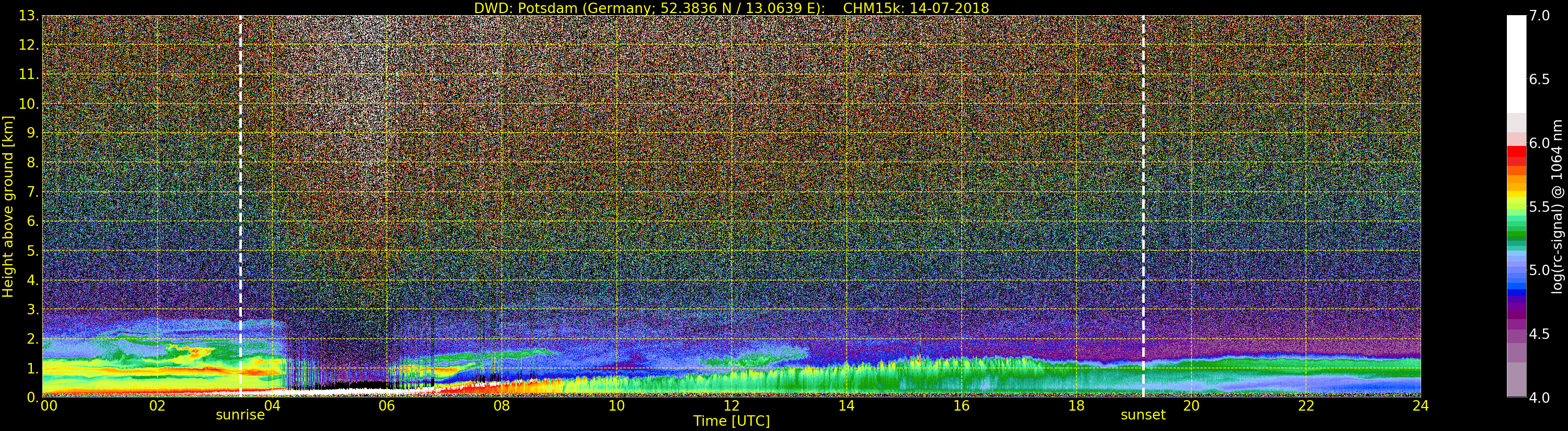This screenshot has width=1568, height=431.
Task: Click the height axis tick '7.'
Action: coord(33,192)
